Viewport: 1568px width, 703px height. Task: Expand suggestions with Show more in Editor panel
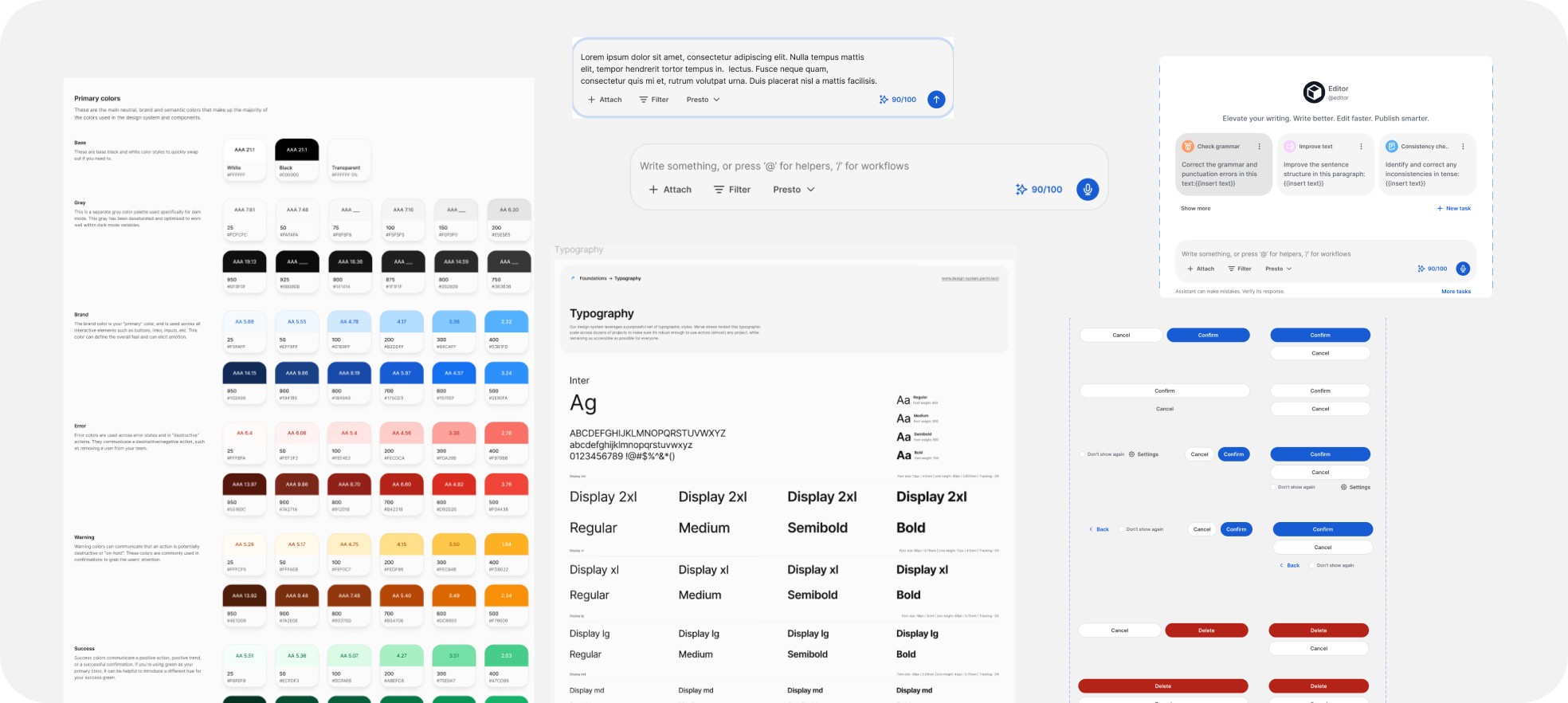pyautogui.click(x=1195, y=209)
